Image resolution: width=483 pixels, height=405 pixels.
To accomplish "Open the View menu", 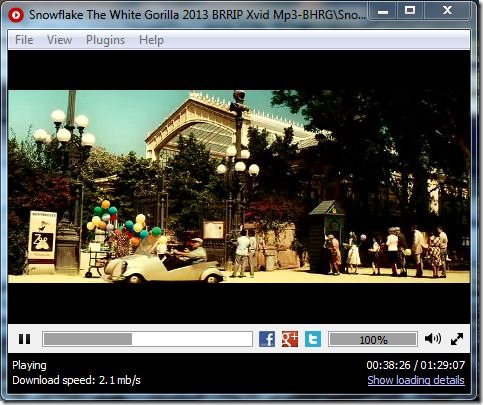I will coord(59,40).
